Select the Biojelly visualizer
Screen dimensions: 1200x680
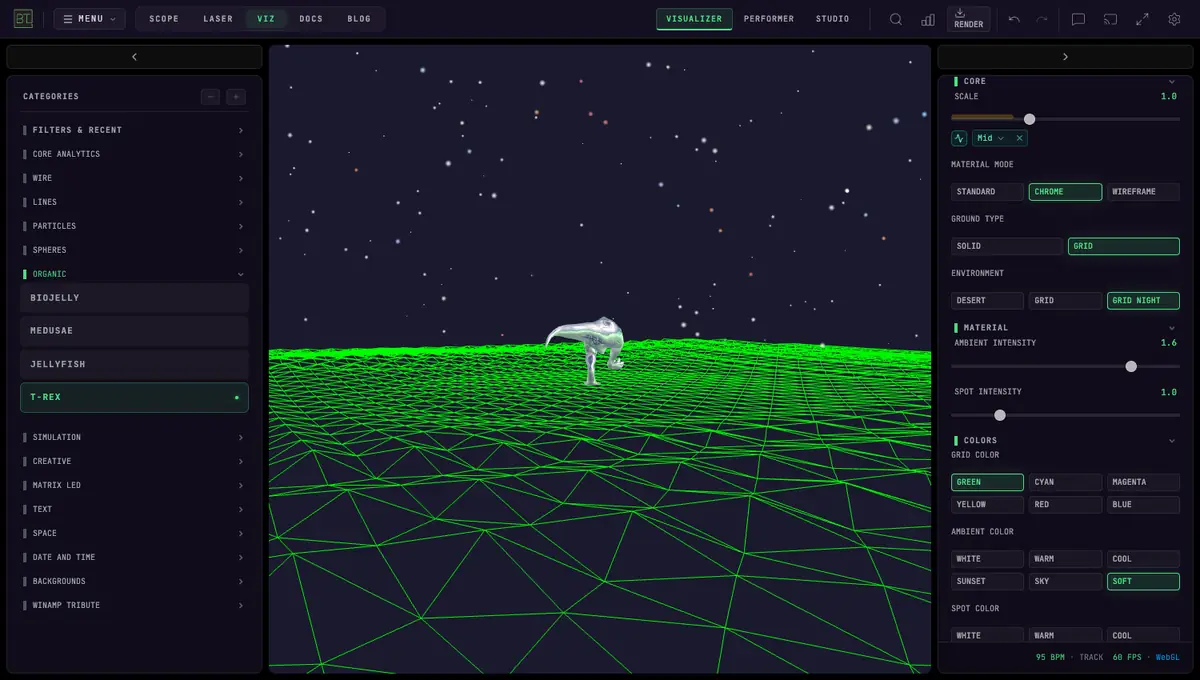click(134, 298)
